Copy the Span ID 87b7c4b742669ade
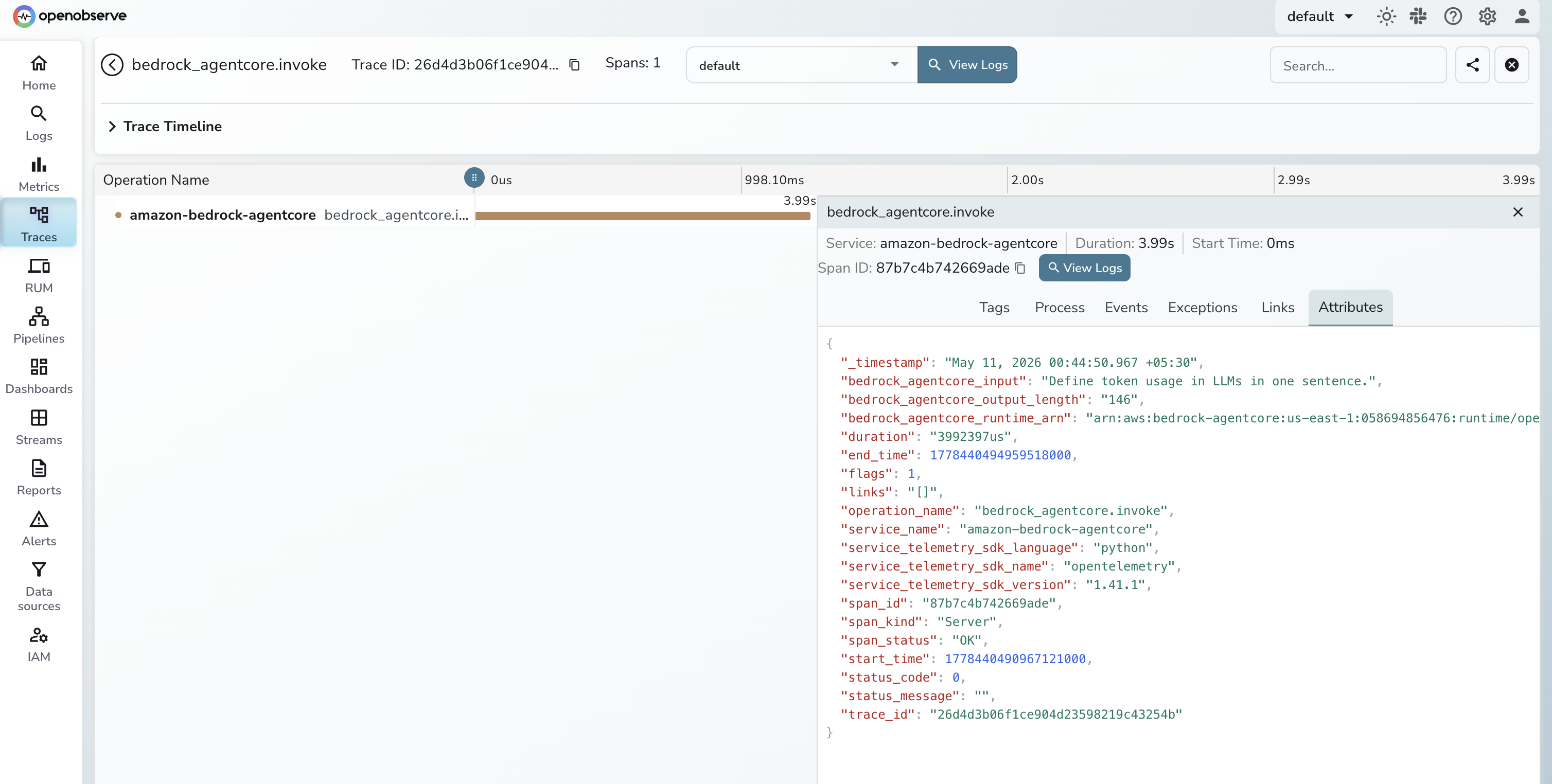Screen dimensions: 1552x784 pos(1020,268)
